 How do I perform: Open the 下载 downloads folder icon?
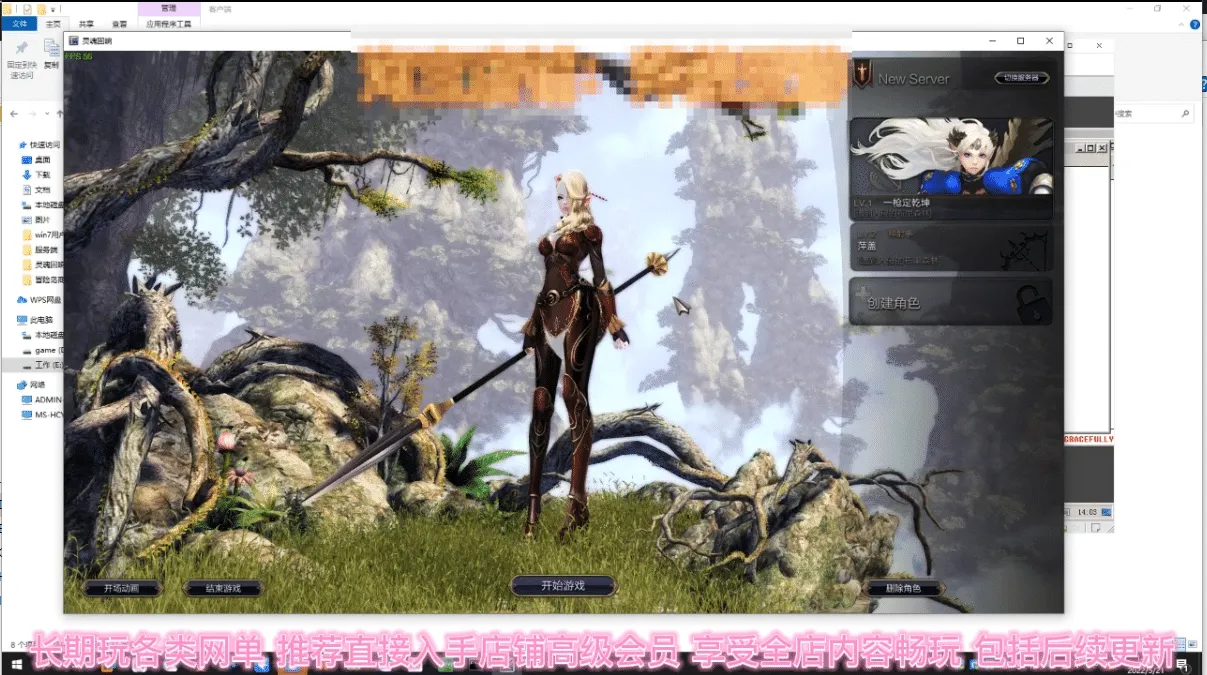coord(27,174)
